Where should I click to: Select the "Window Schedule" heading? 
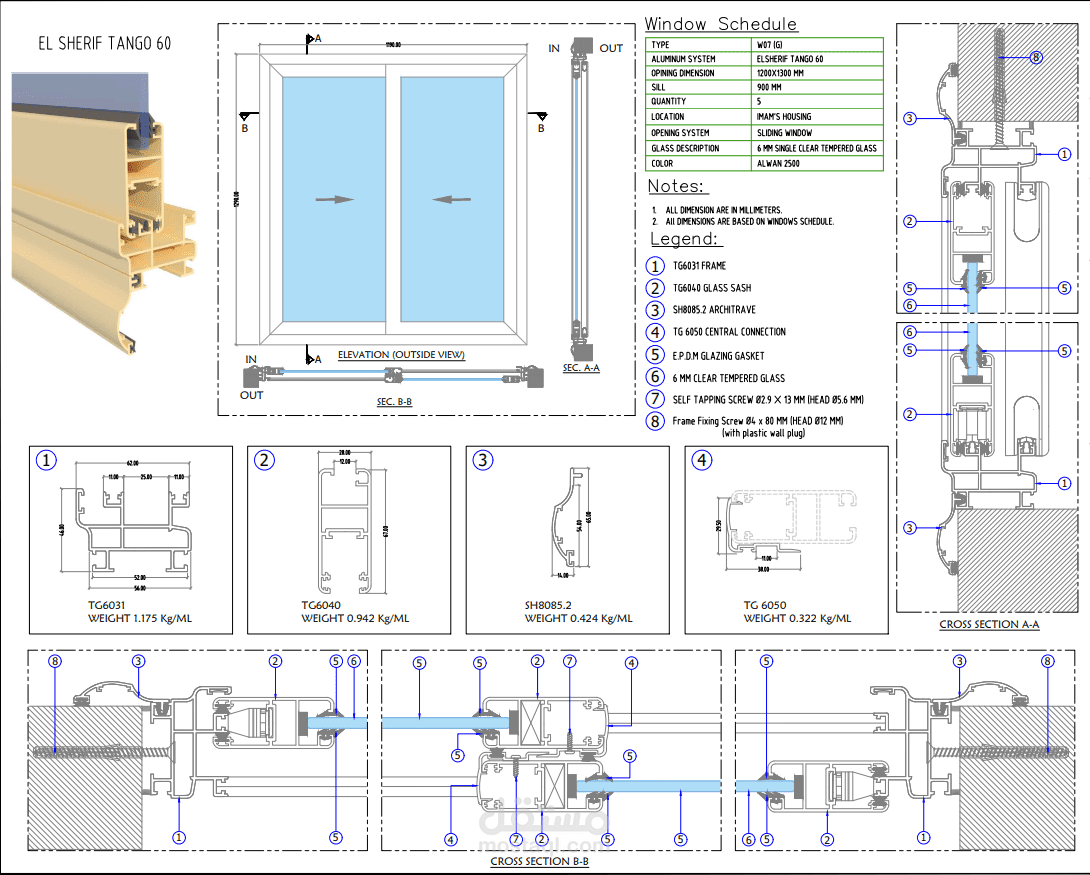[721, 24]
